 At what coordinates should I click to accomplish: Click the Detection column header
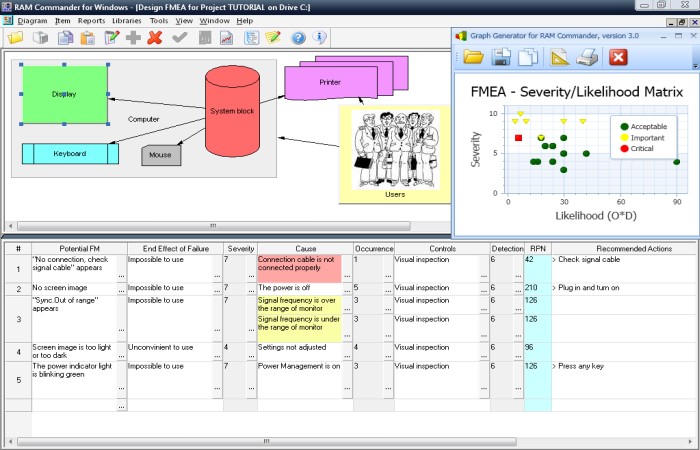pos(507,249)
